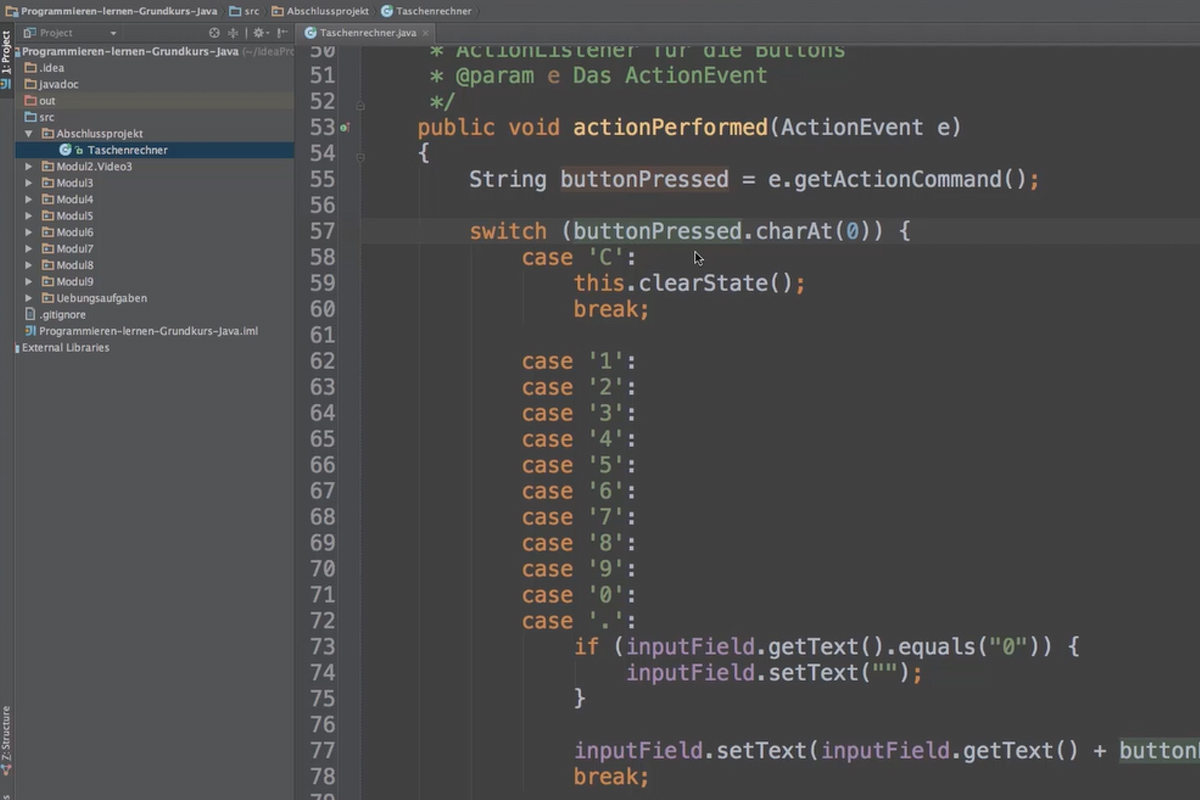Expand the Modul3 package
1200x800 pixels.
pyautogui.click(x=29, y=183)
